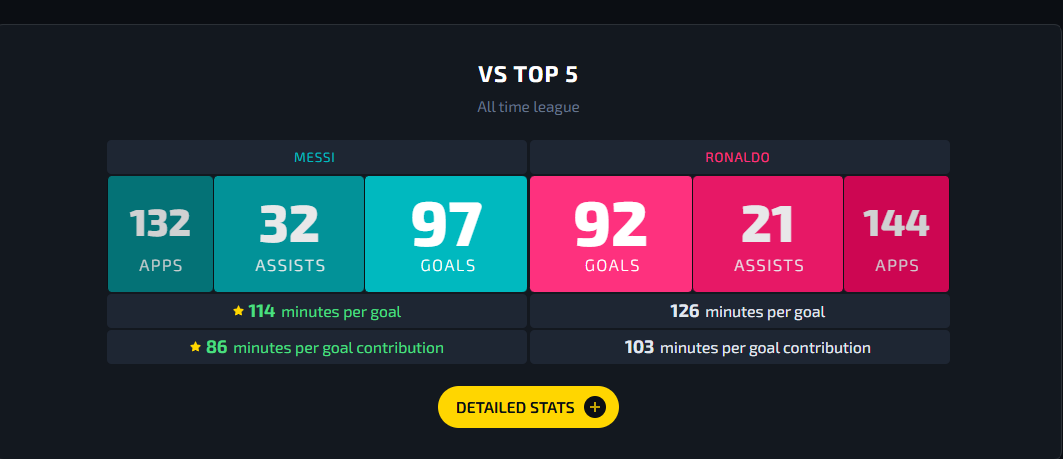Click Messi's 114 minutes per goal row

click(317, 311)
